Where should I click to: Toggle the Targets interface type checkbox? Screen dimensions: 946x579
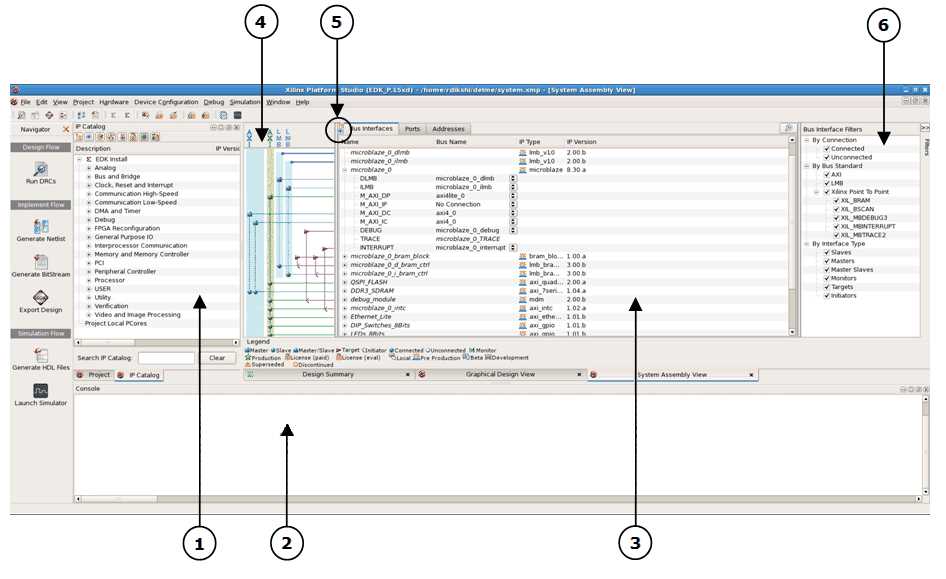click(x=827, y=287)
